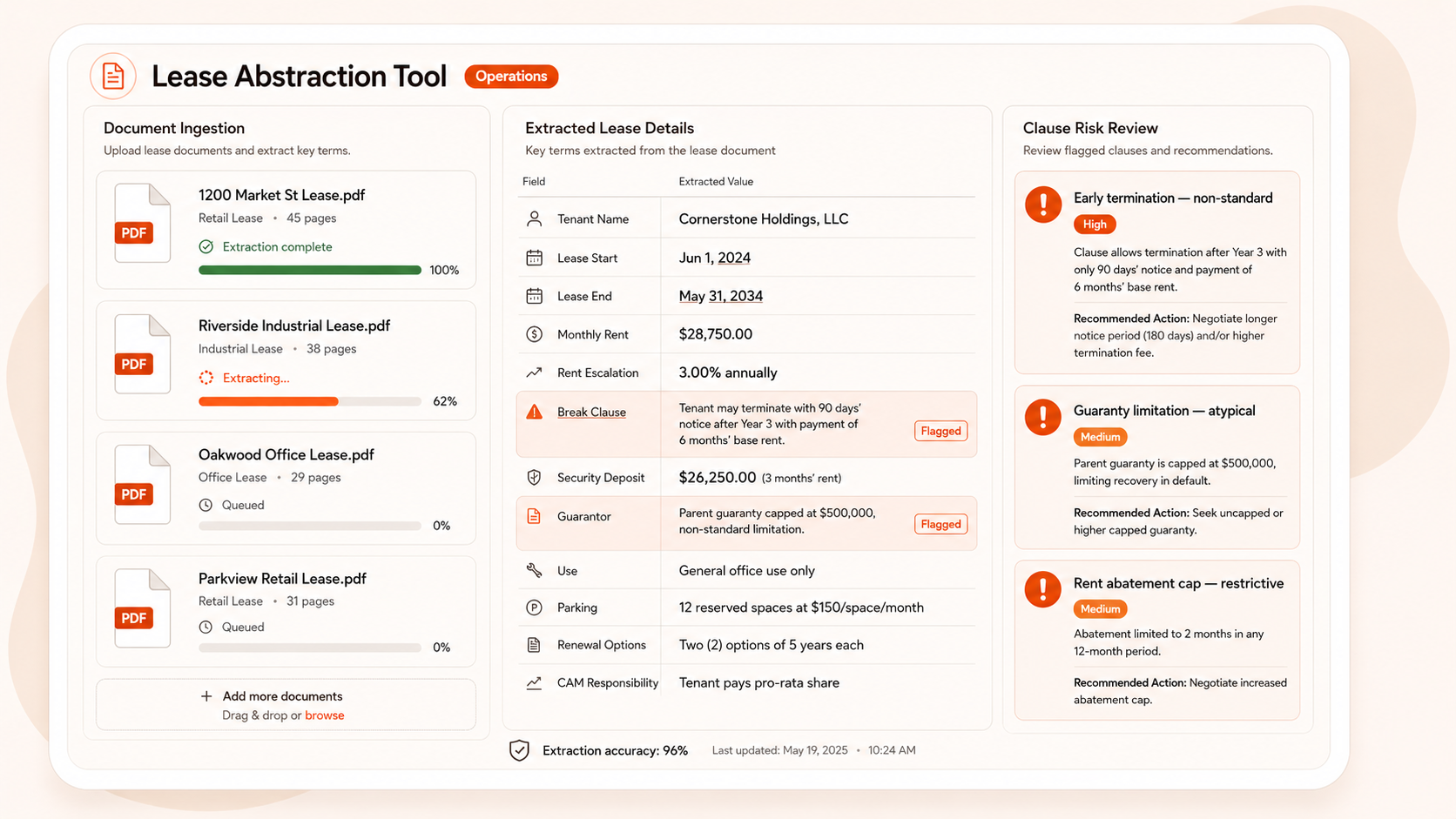Click the Tenant Name person icon
Viewport: 1456px width, 819px height.
click(535, 219)
